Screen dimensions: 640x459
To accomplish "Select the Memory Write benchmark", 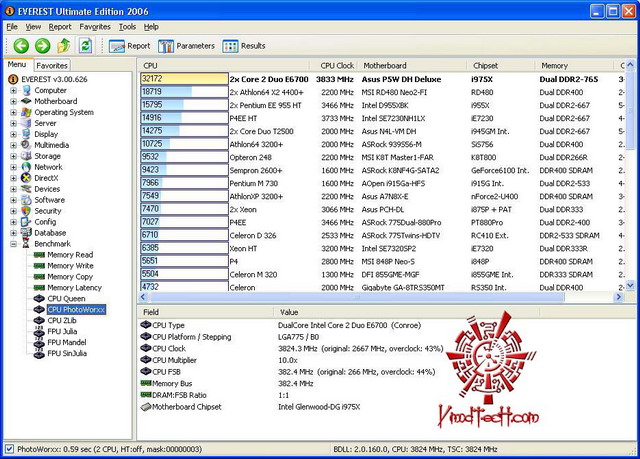I will point(64,266).
